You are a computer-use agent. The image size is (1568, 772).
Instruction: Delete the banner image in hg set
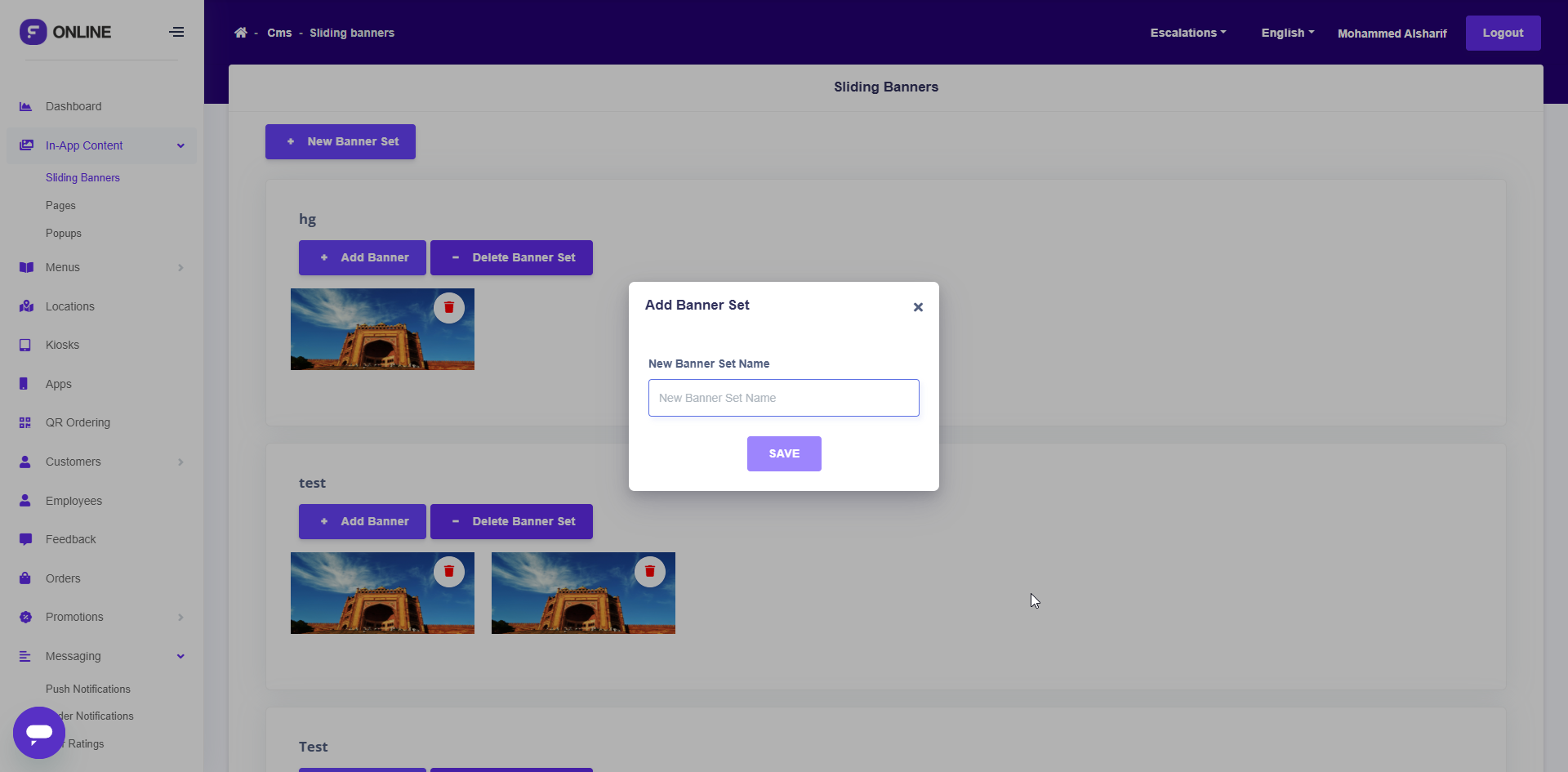pyautogui.click(x=448, y=308)
